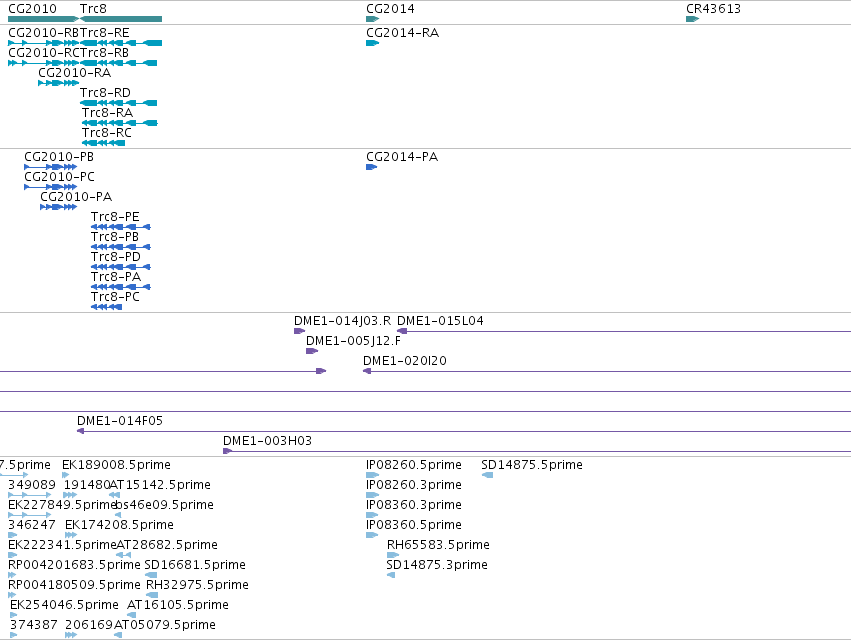Click the Trc8-RA transcript glyph
This screenshot has height=640, width=851.
(x=119, y=123)
